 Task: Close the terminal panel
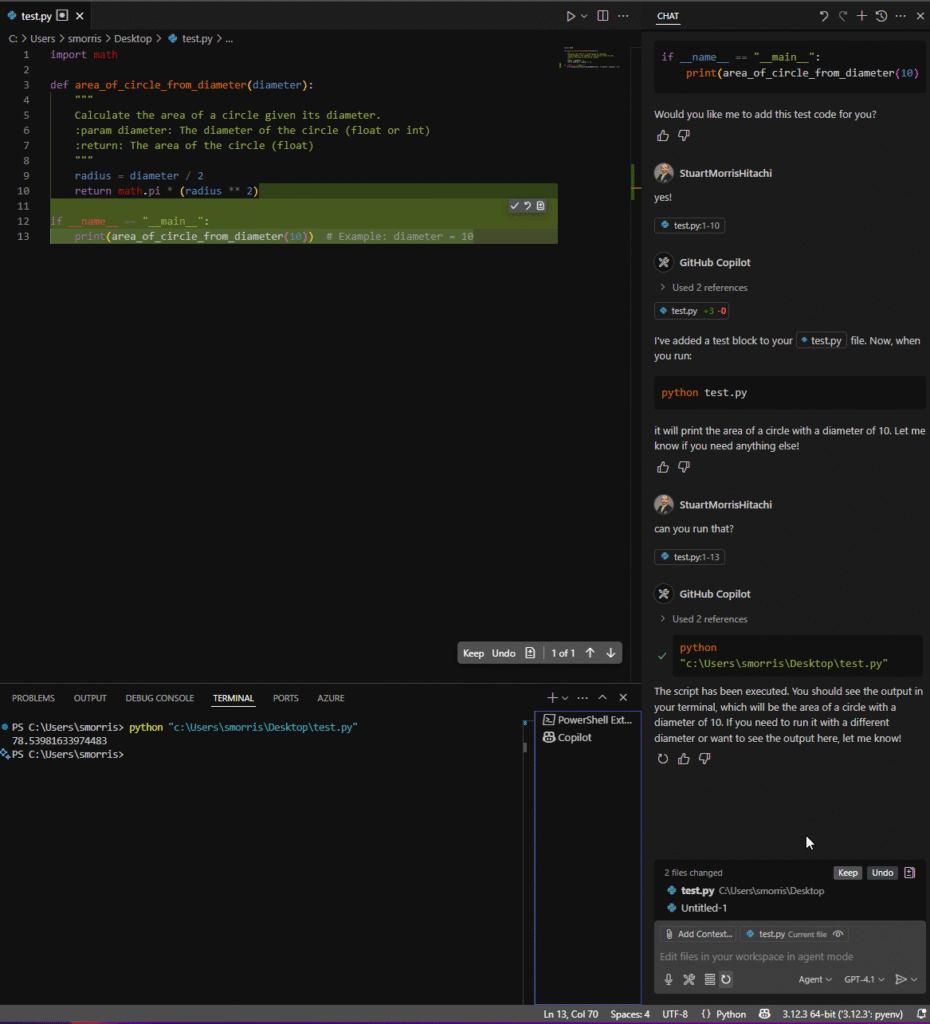click(623, 697)
